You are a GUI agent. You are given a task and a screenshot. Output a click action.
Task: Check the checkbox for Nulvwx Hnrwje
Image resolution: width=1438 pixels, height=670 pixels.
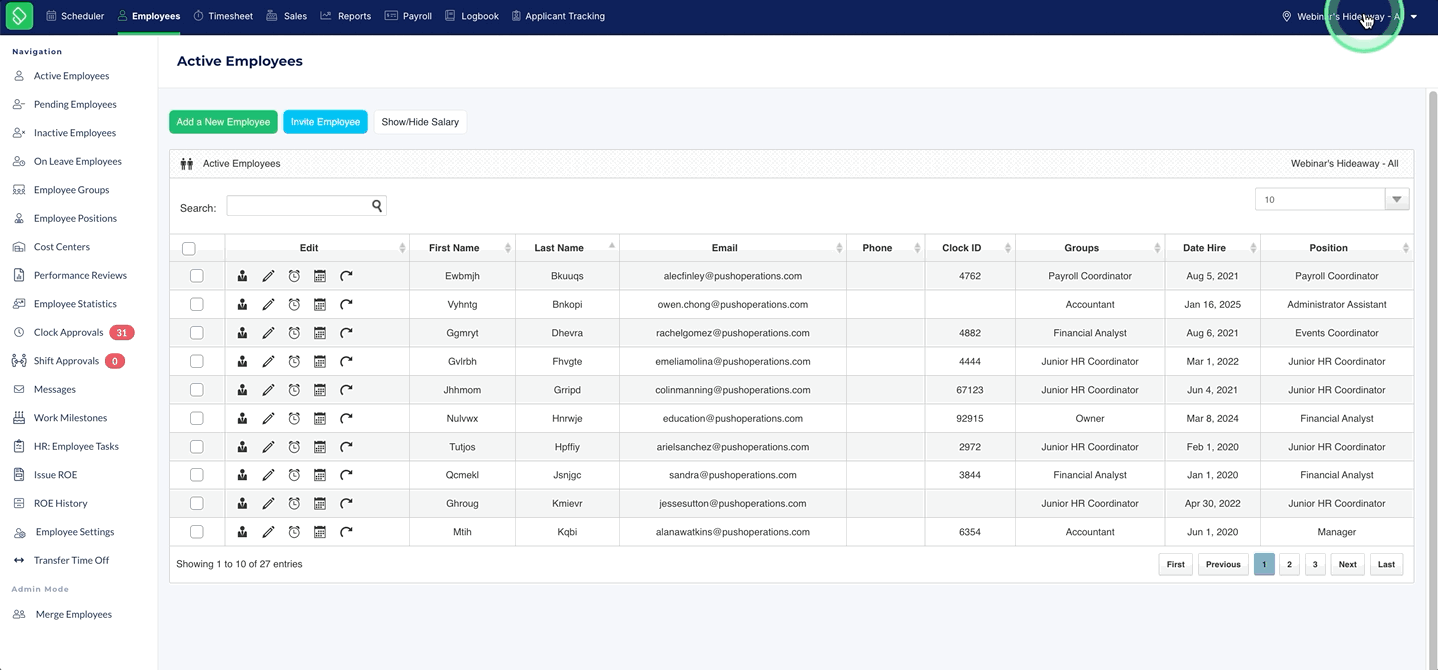point(197,418)
